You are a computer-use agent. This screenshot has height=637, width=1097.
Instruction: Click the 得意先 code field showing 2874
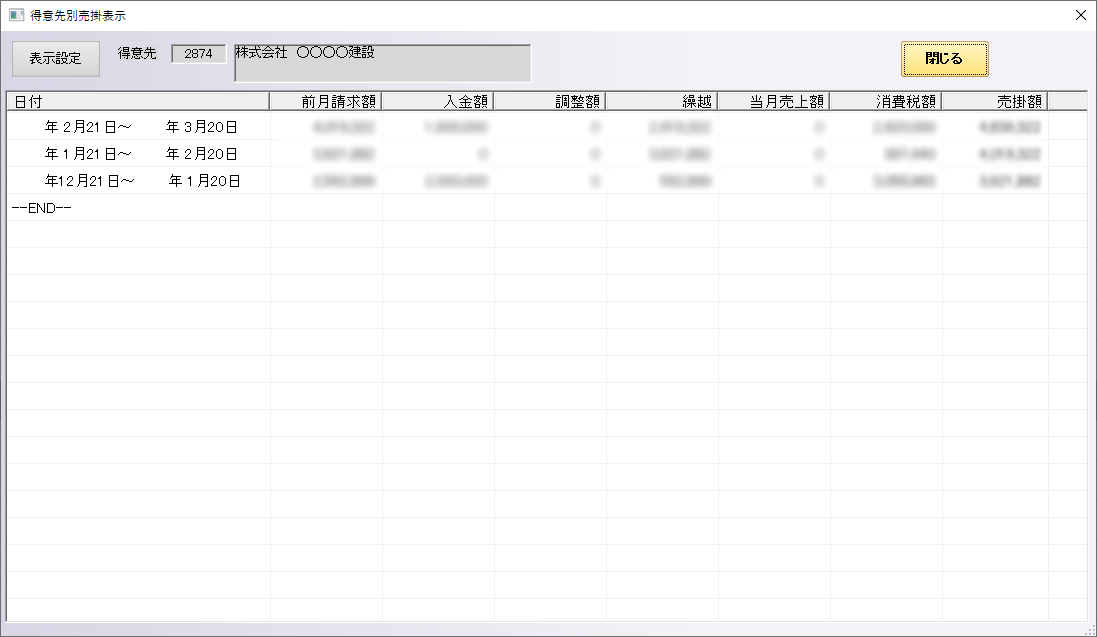tap(199, 54)
